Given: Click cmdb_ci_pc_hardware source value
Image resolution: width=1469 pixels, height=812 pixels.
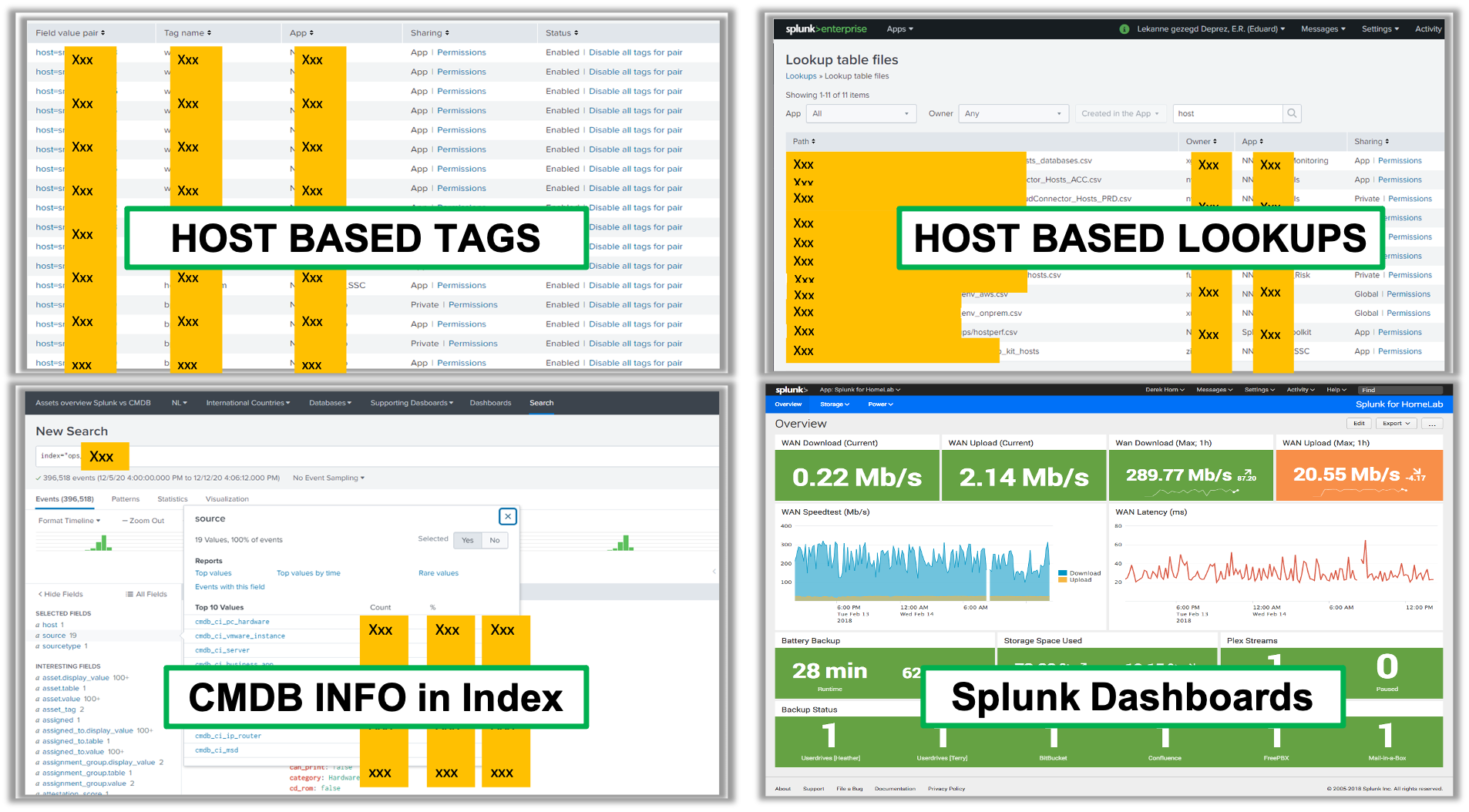Looking at the screenshot, I should pyautogui.click(x=232, y=622).
